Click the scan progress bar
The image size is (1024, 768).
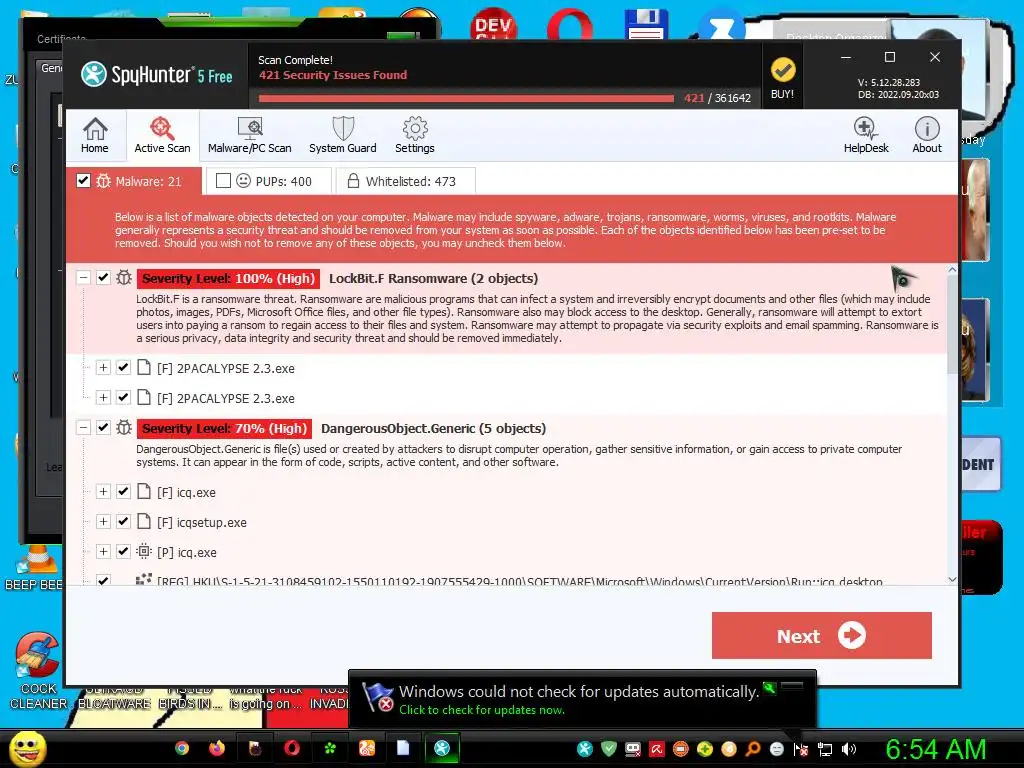466,99
